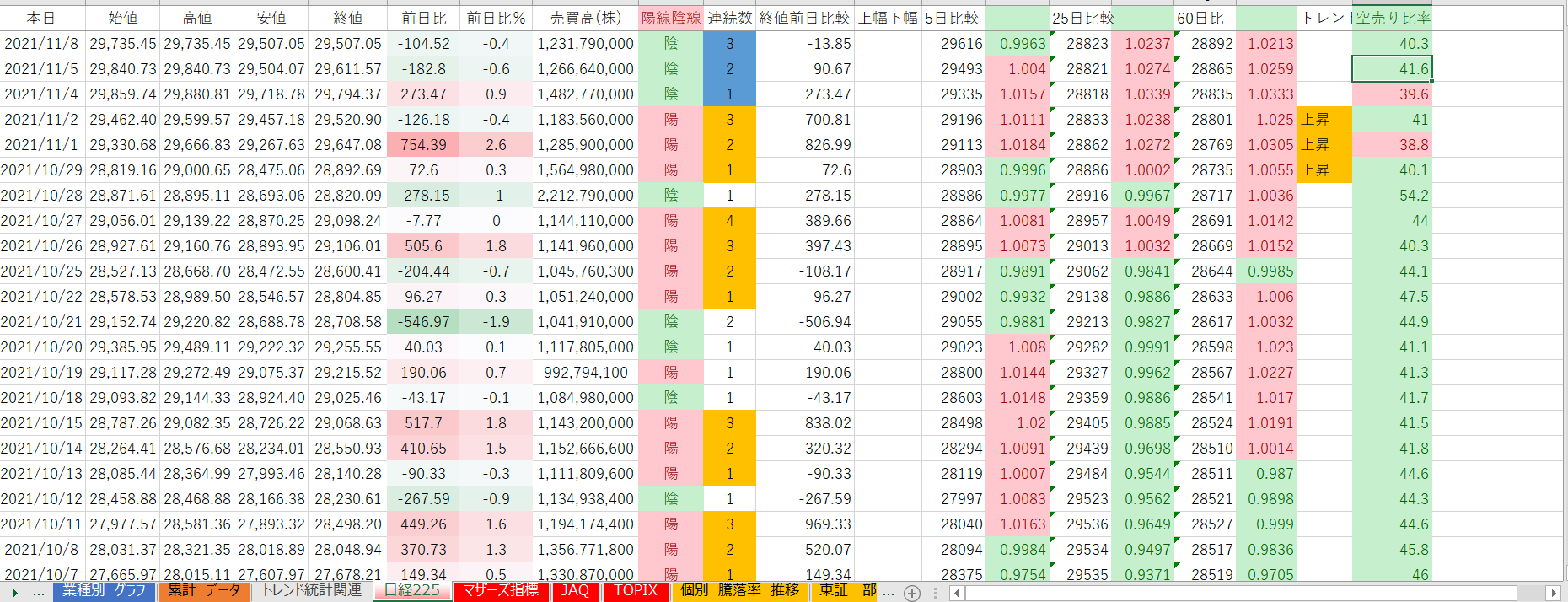Select the 空売り比率 header cell
Image resolution: width=1568 pixels, height=602 pixels.
coord(1393,18)
